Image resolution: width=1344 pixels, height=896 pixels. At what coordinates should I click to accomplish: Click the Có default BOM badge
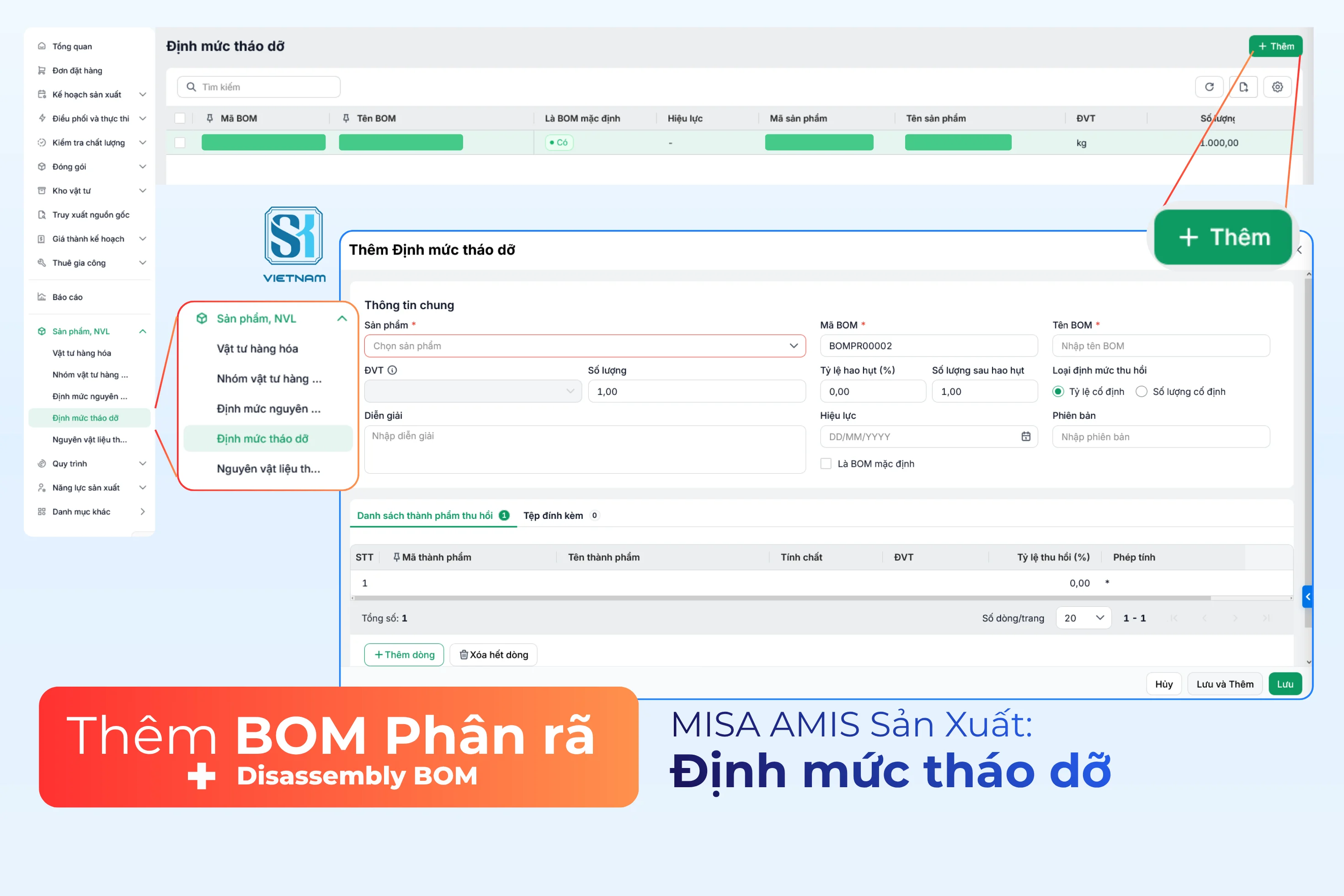coord(559,142)
